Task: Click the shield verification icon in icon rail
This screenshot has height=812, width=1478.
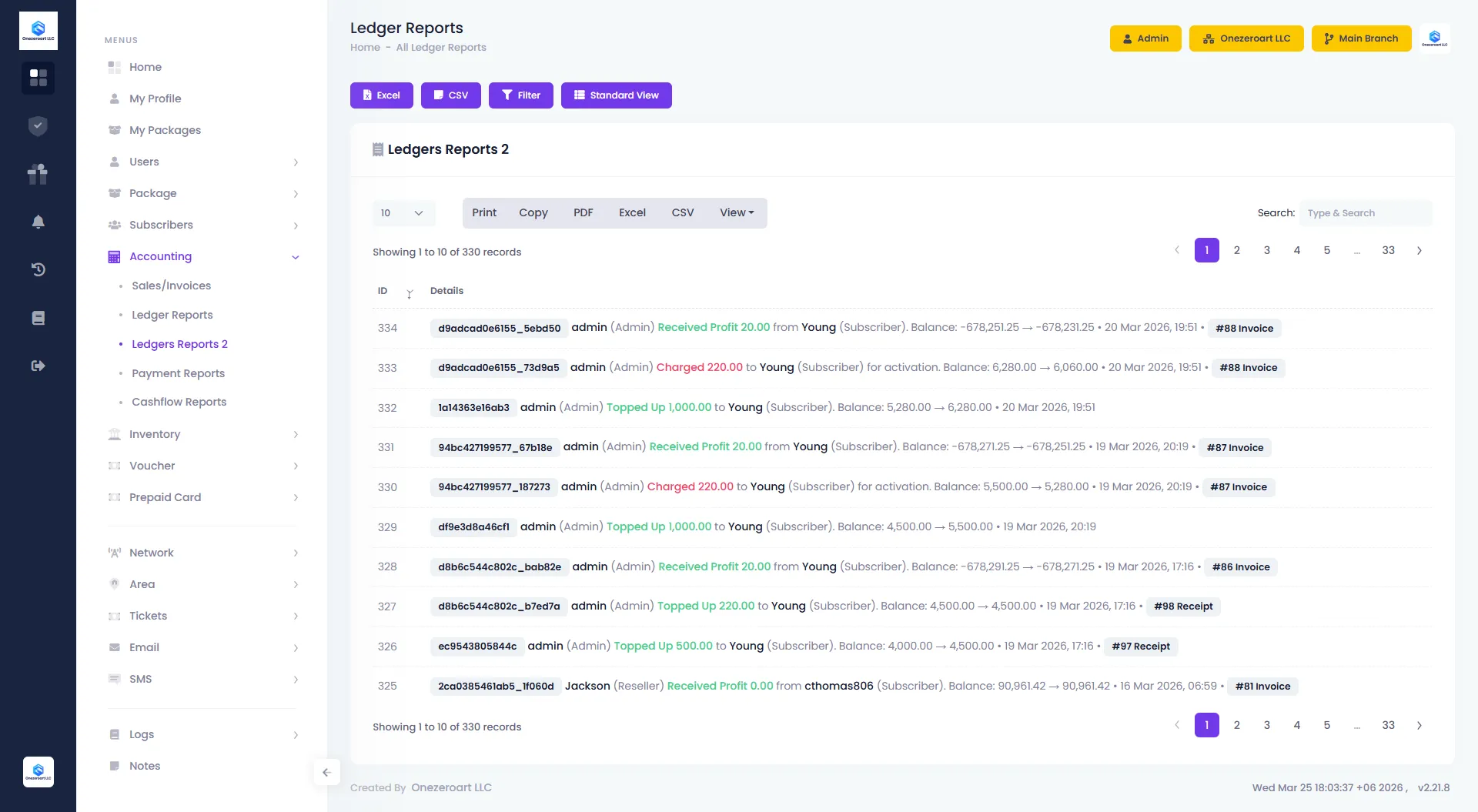Action: coord(38,125)
